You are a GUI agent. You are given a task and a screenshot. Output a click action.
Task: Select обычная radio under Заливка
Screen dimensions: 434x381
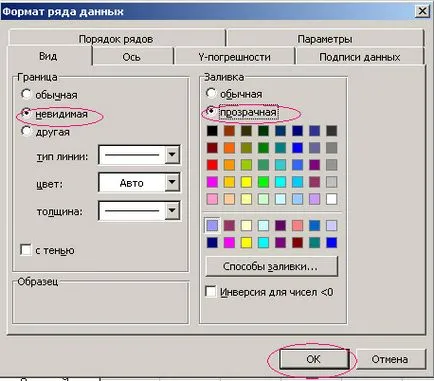[211, 93]
